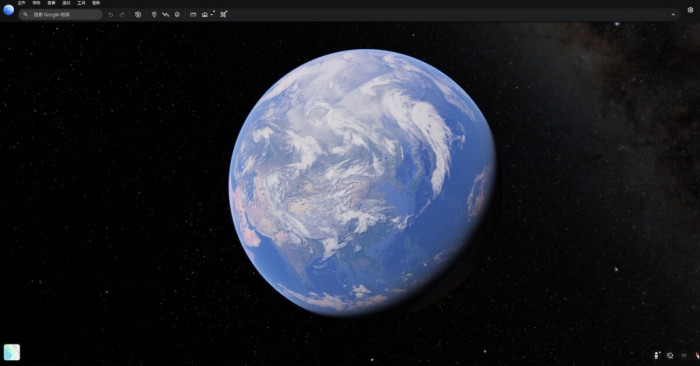The image size is (700, 366).
Task: Open the sixth menu in the menu bar
Action: [x=96, y=3]
